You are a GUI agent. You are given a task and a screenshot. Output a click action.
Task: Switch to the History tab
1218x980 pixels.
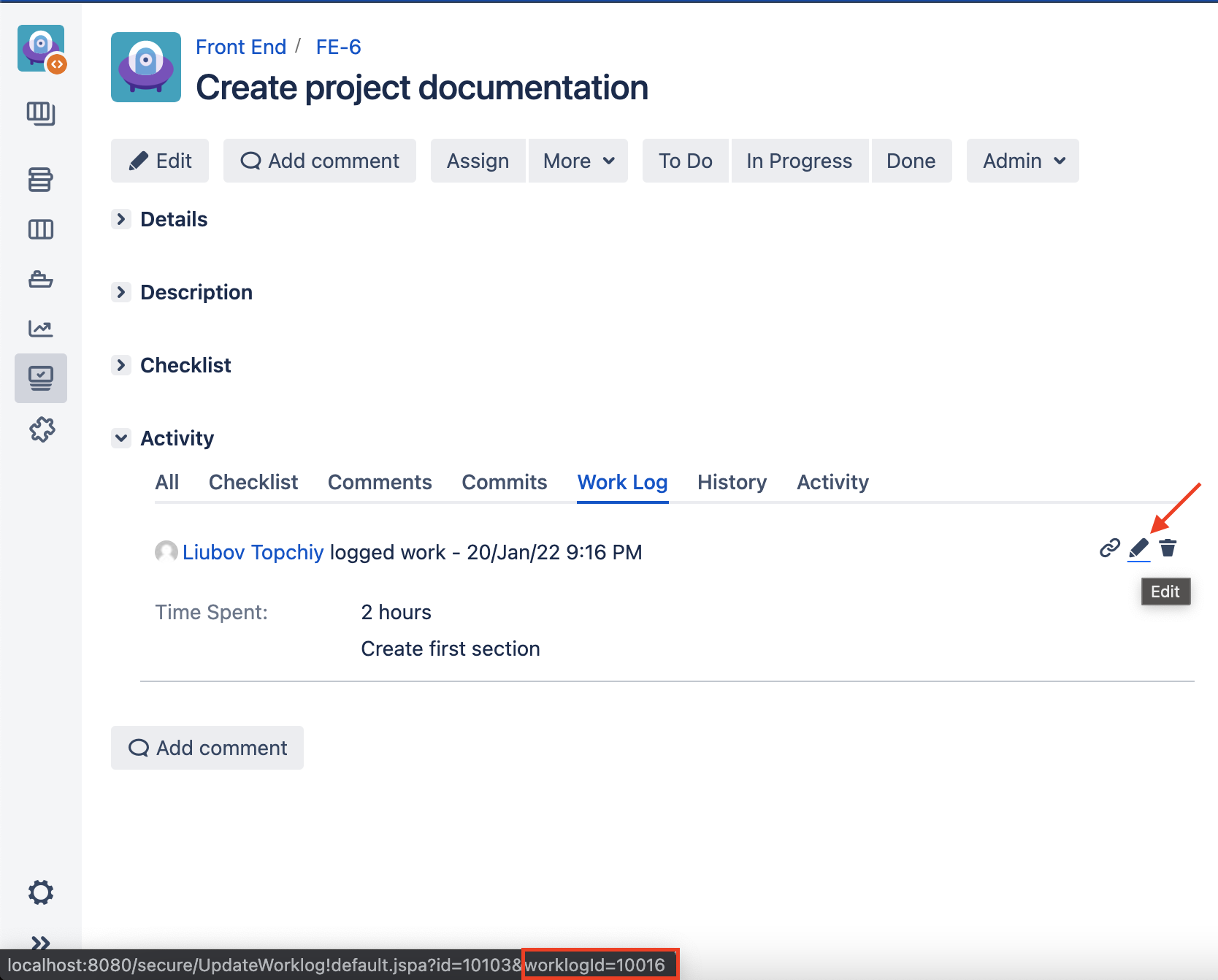pyautogui.click(x=732, y=482)
